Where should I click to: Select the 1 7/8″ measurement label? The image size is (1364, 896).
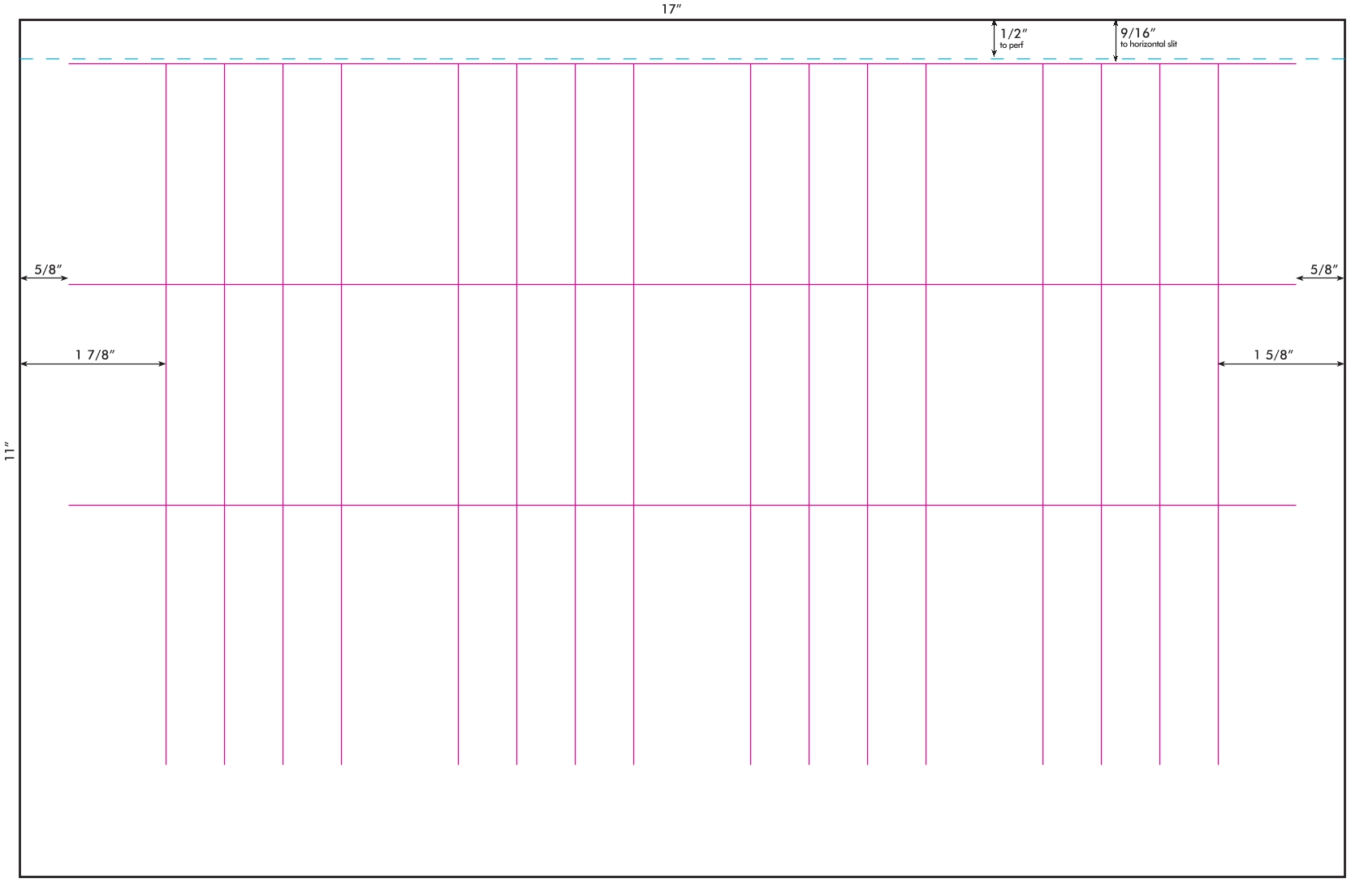pyautogui.click(x=95, y=355)
